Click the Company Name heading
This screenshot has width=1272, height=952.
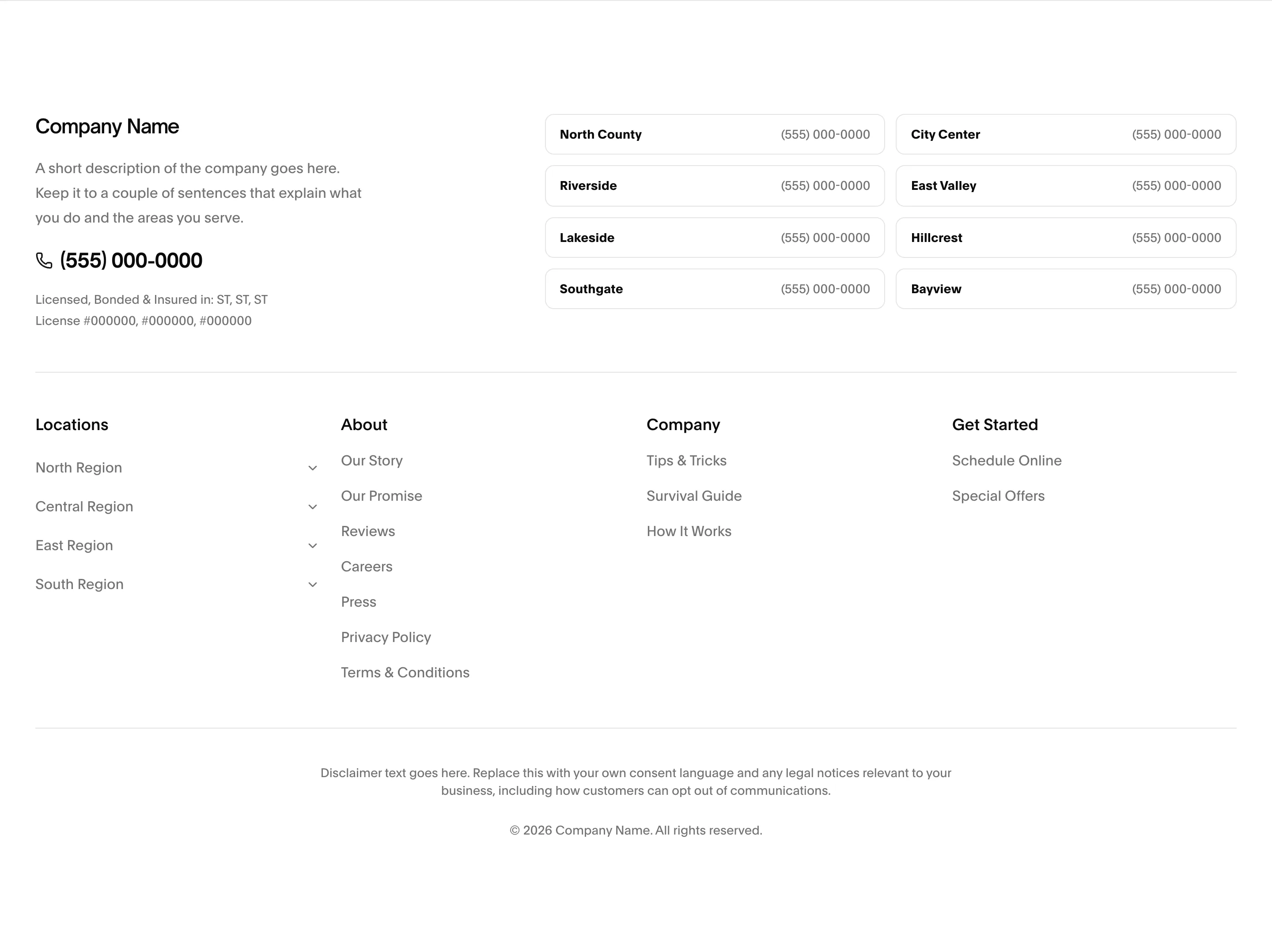point(107,126)
